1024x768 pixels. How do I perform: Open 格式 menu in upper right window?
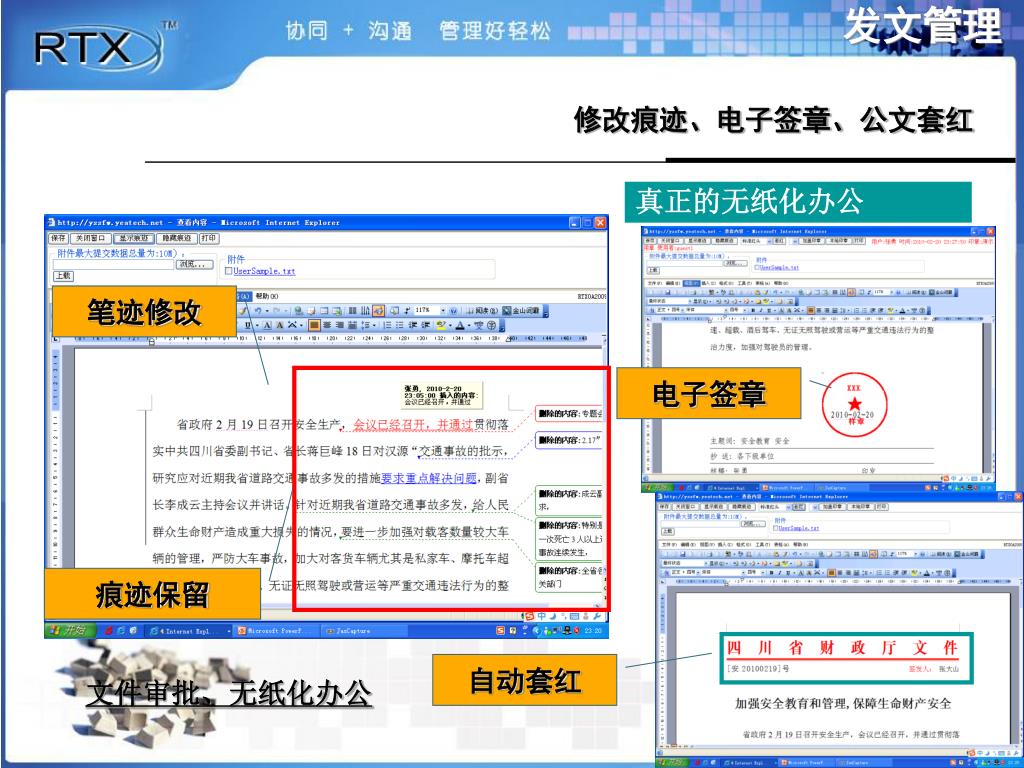pyautogui.click(x=726, y=283)
